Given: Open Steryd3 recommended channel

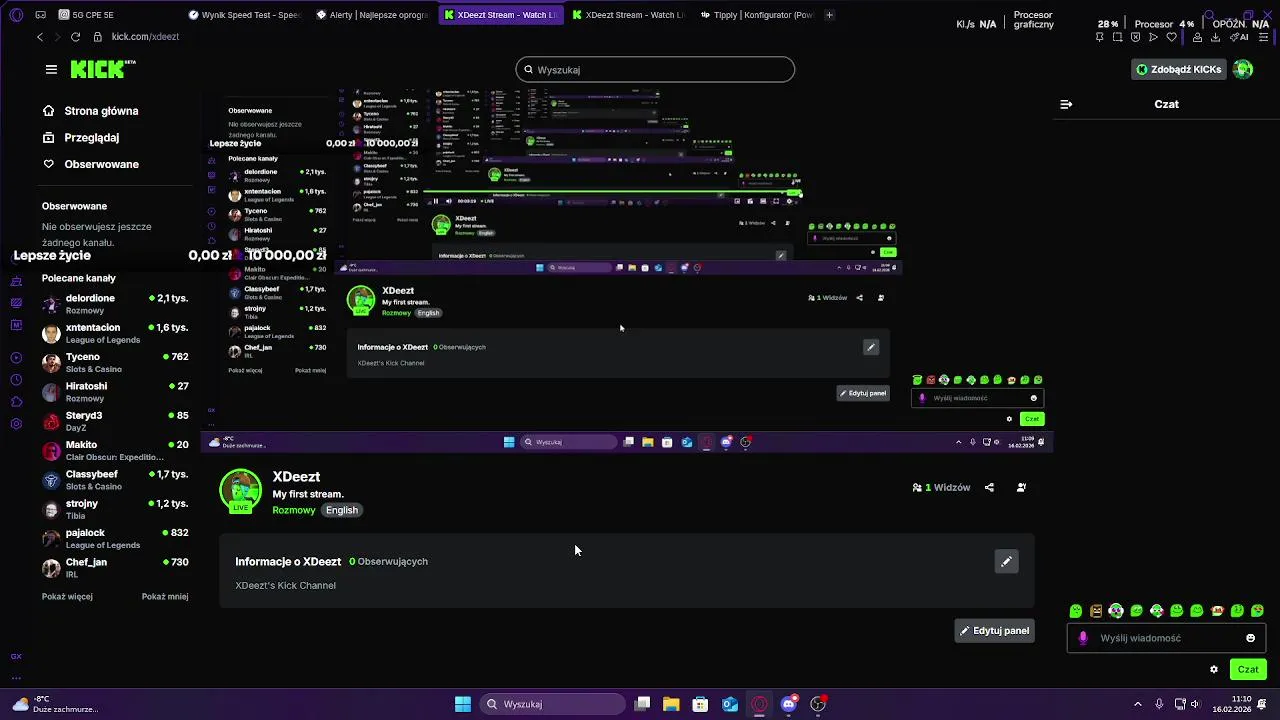Looking at the screenshot, I should (x=115, y=421).
